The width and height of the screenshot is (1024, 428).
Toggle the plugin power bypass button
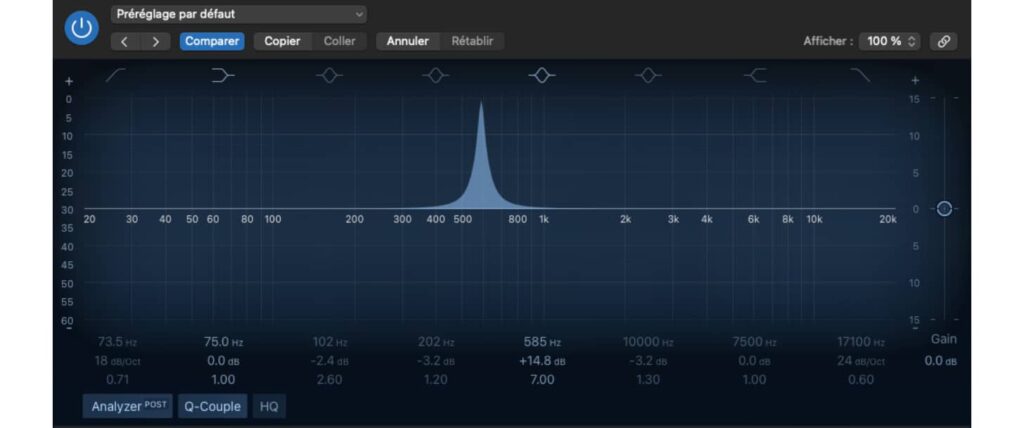click(82, 28)
